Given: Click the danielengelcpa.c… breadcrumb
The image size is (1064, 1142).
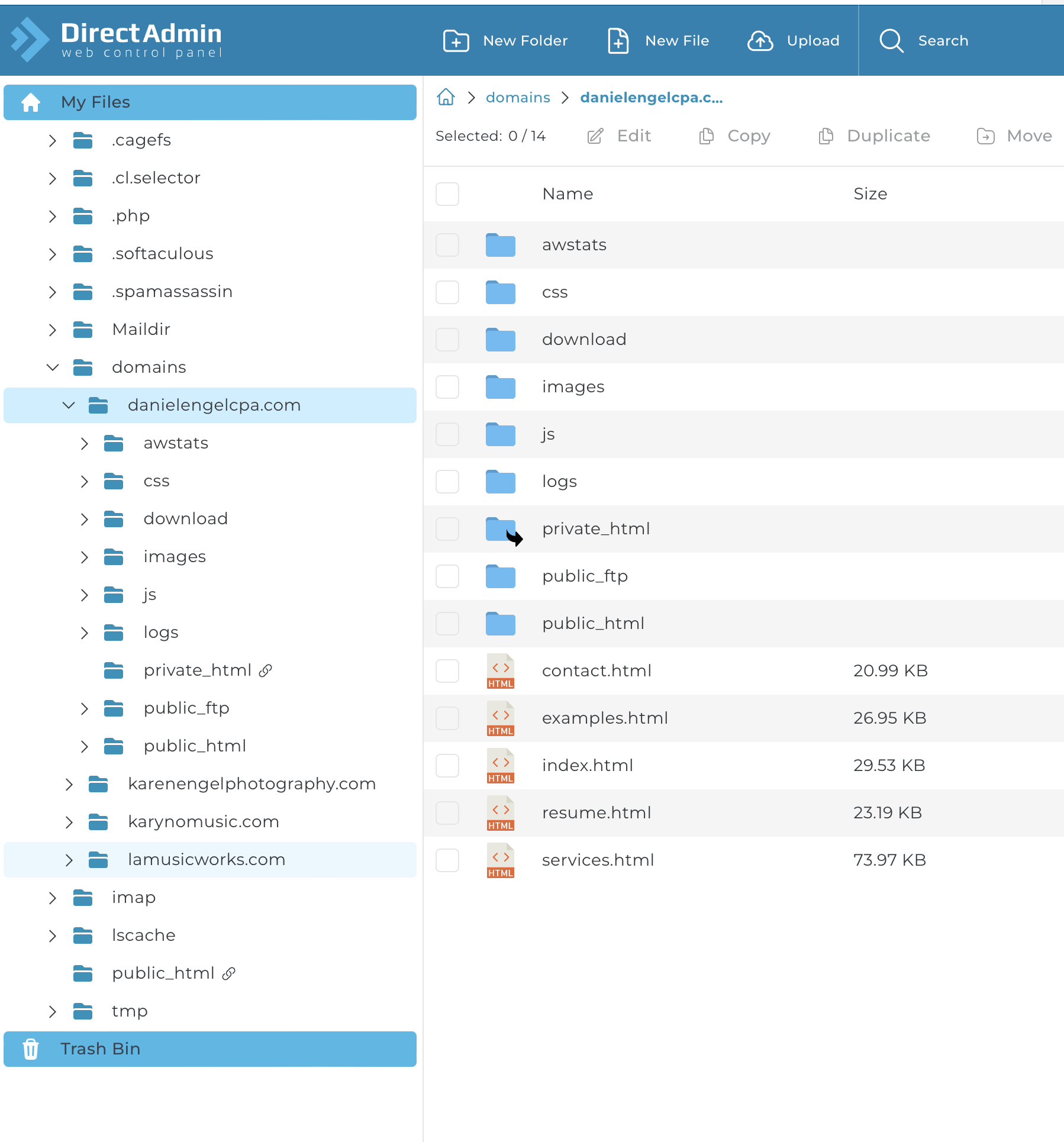Looking at the screenshot, I should tap(652, 98).
